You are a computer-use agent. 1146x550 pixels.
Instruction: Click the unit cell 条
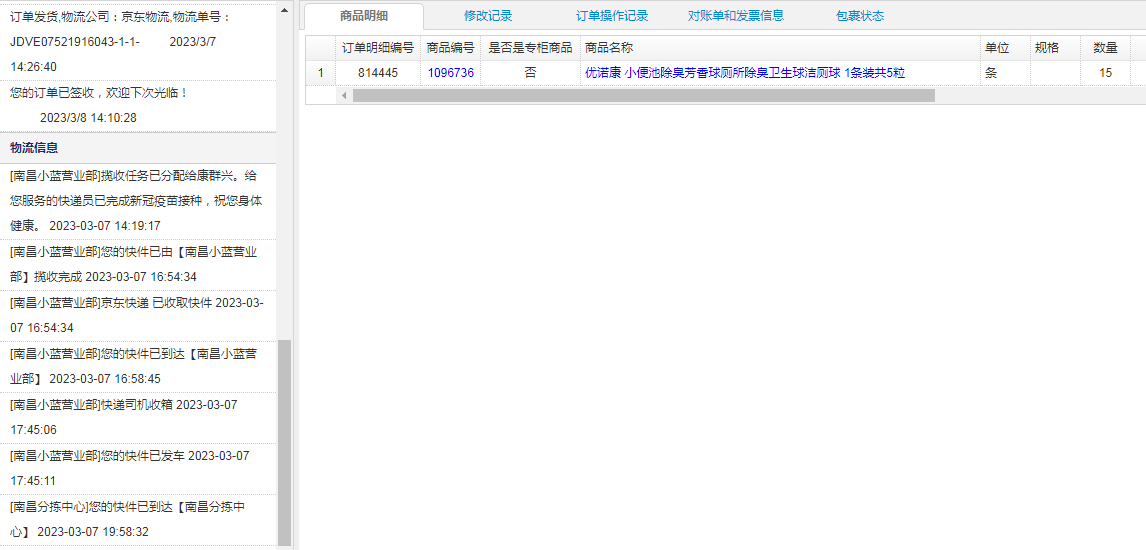1005,72
